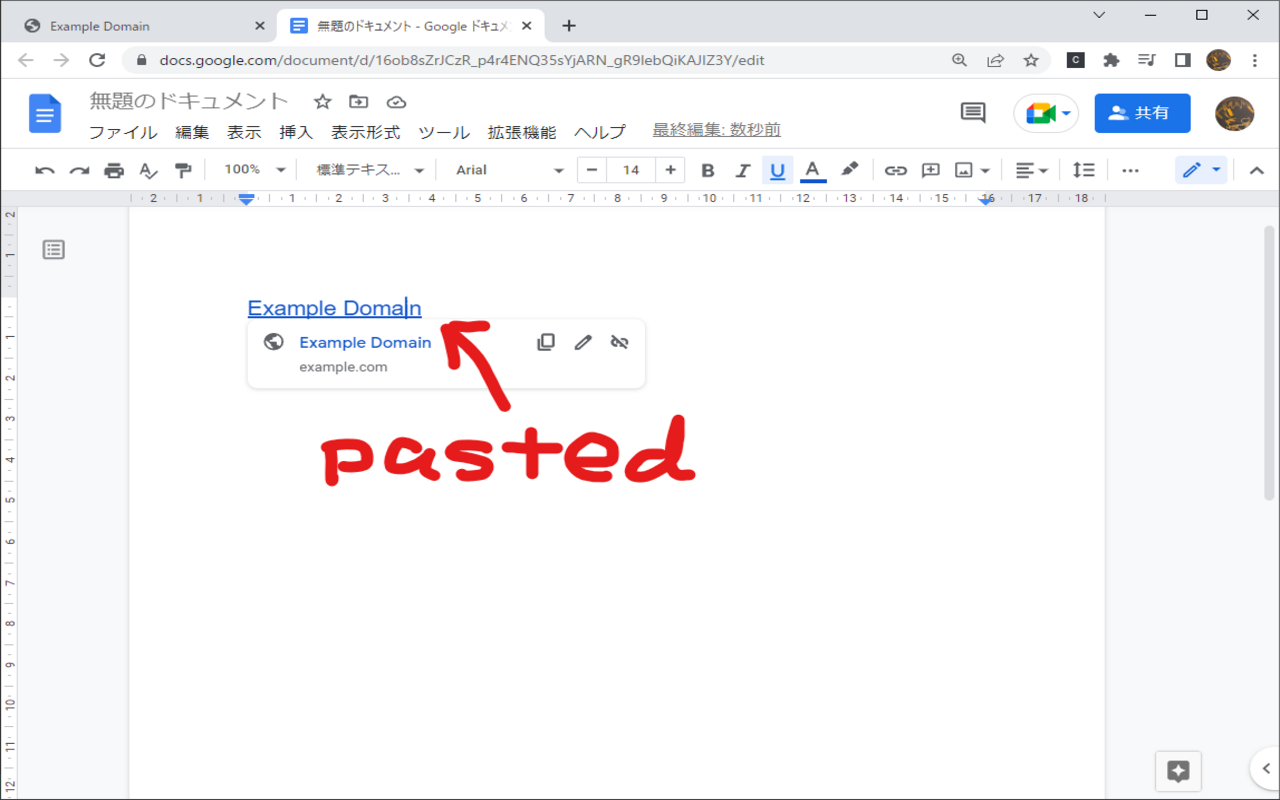
Task: Check the cloud save status icon
Action: 396,102
